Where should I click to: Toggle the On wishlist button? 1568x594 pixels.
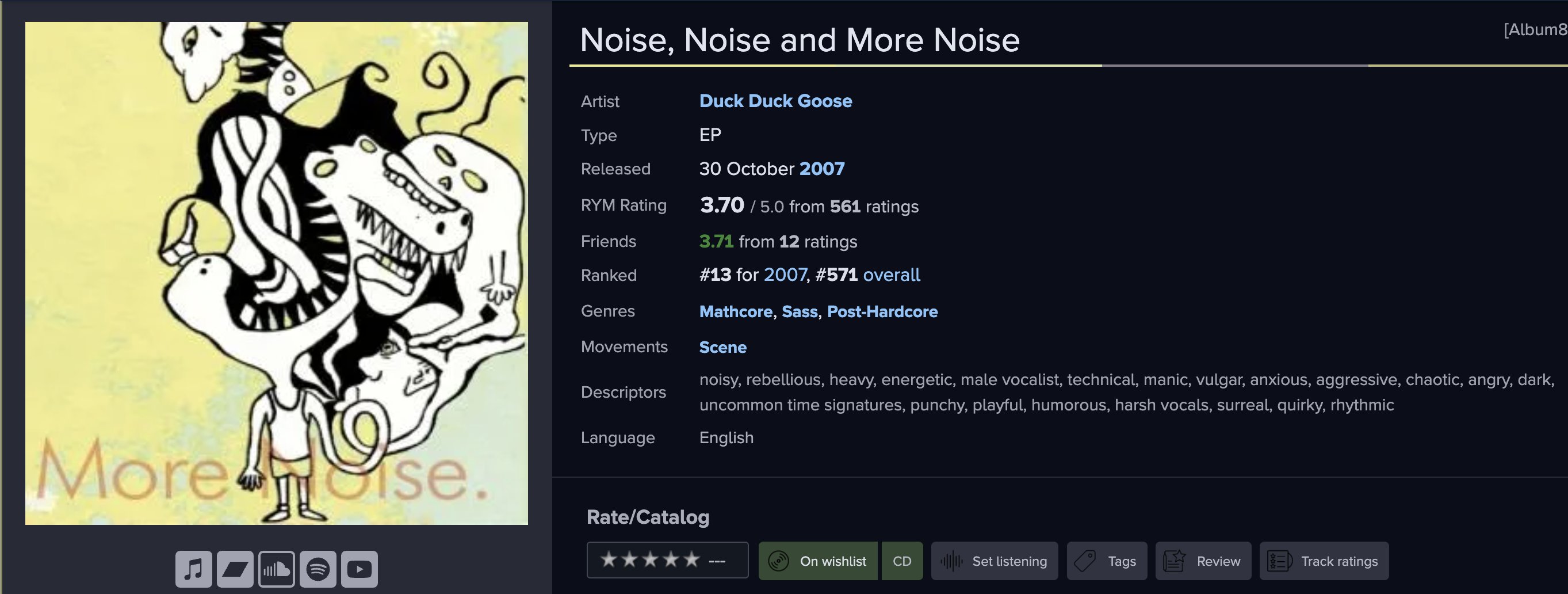[x=819, y=561]
